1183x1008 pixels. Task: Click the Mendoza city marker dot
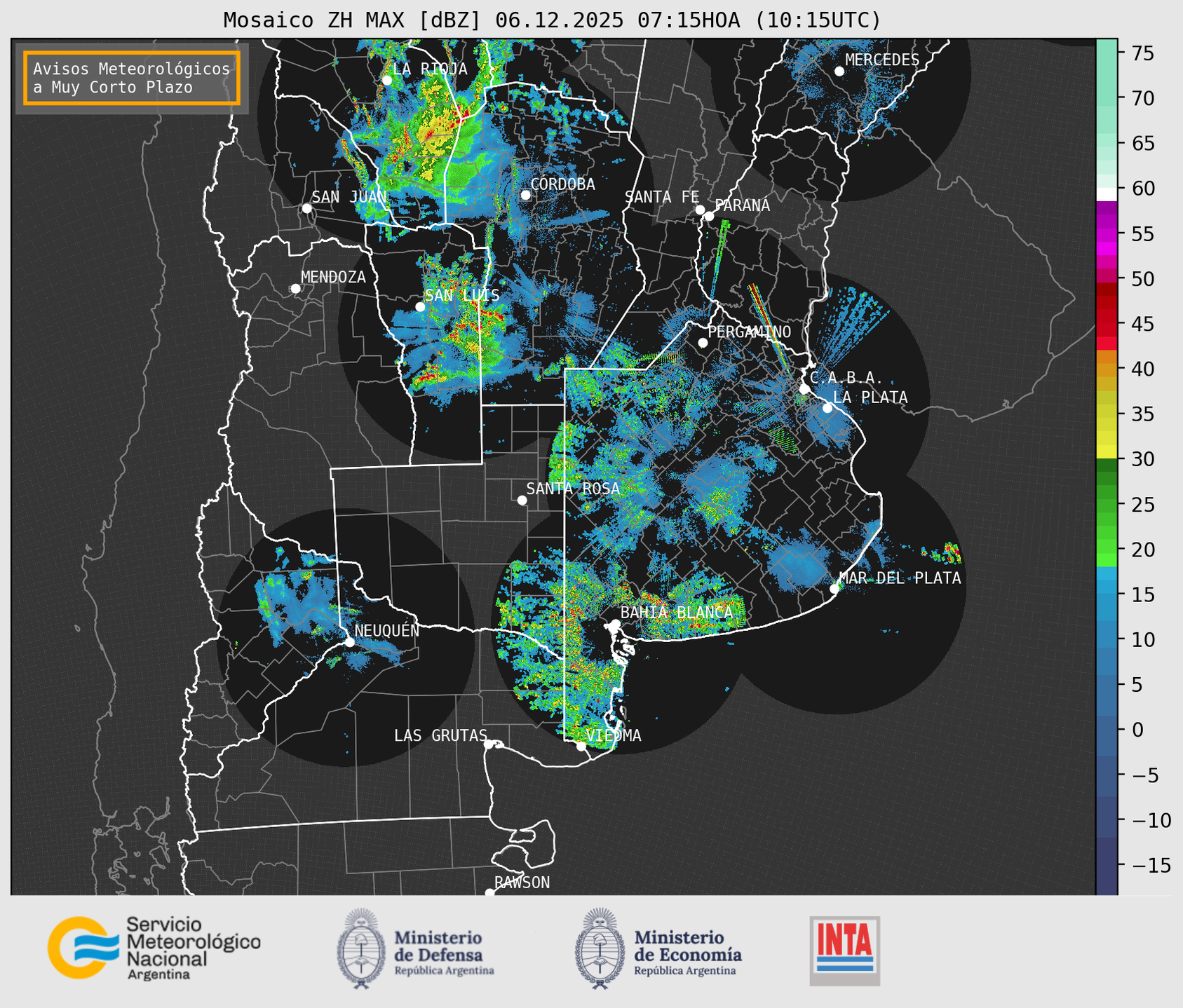point(295,289)
